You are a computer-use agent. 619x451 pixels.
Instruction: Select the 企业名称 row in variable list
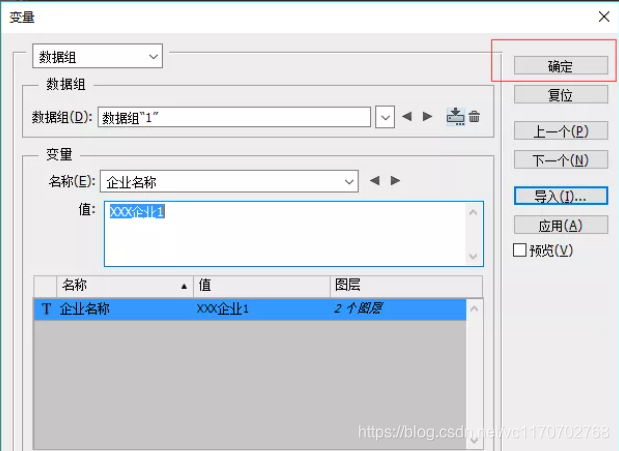(x=250, y=309)
